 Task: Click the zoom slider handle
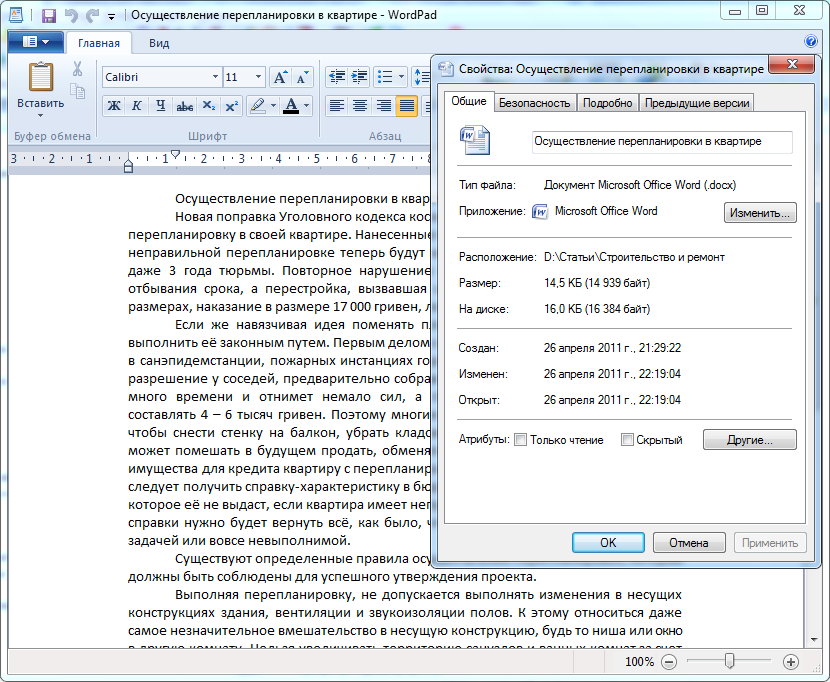coord(730,661)
